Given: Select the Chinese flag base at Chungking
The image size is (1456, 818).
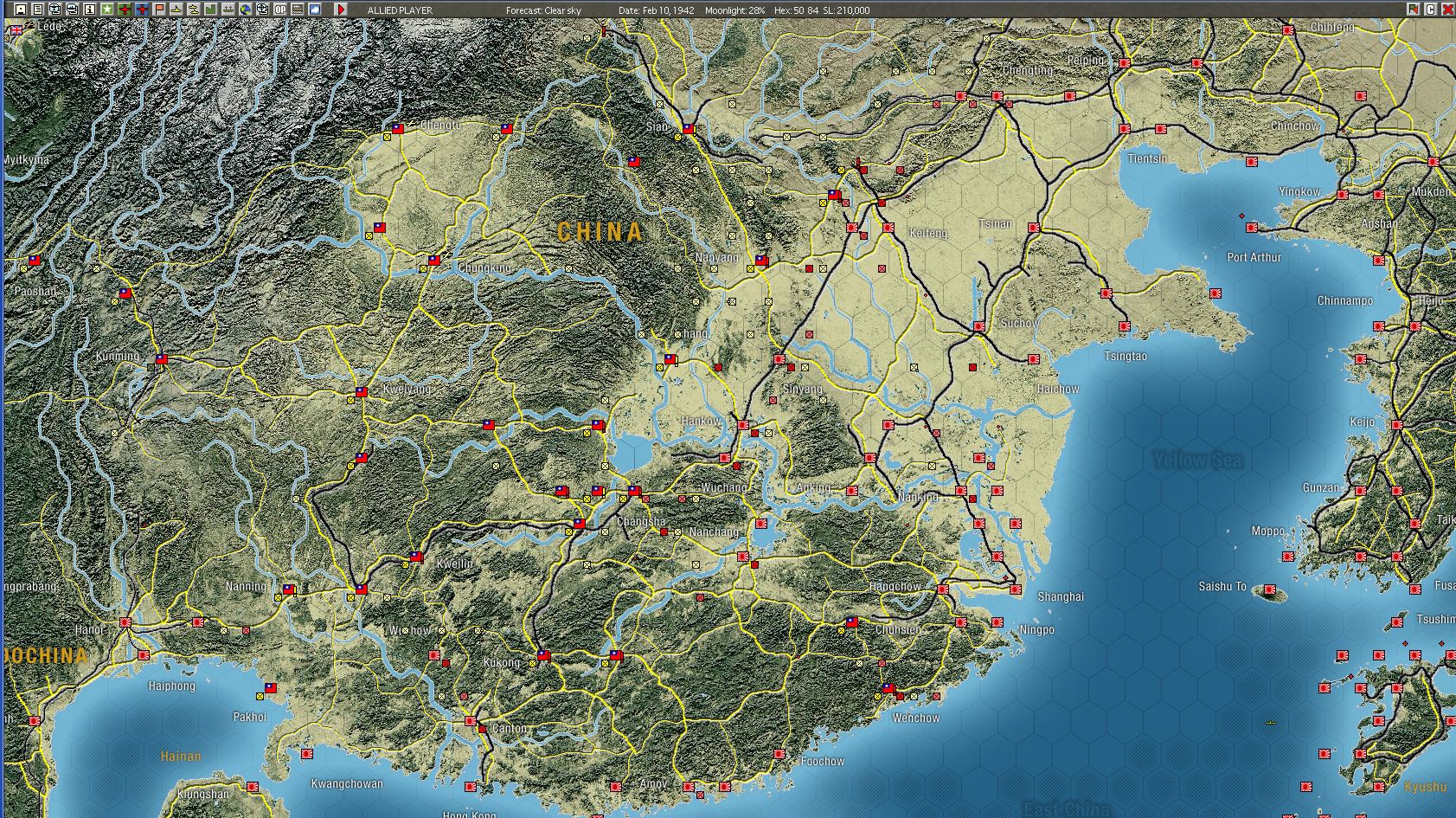Looking at the screenshot, I should click(x=434, y=260).
